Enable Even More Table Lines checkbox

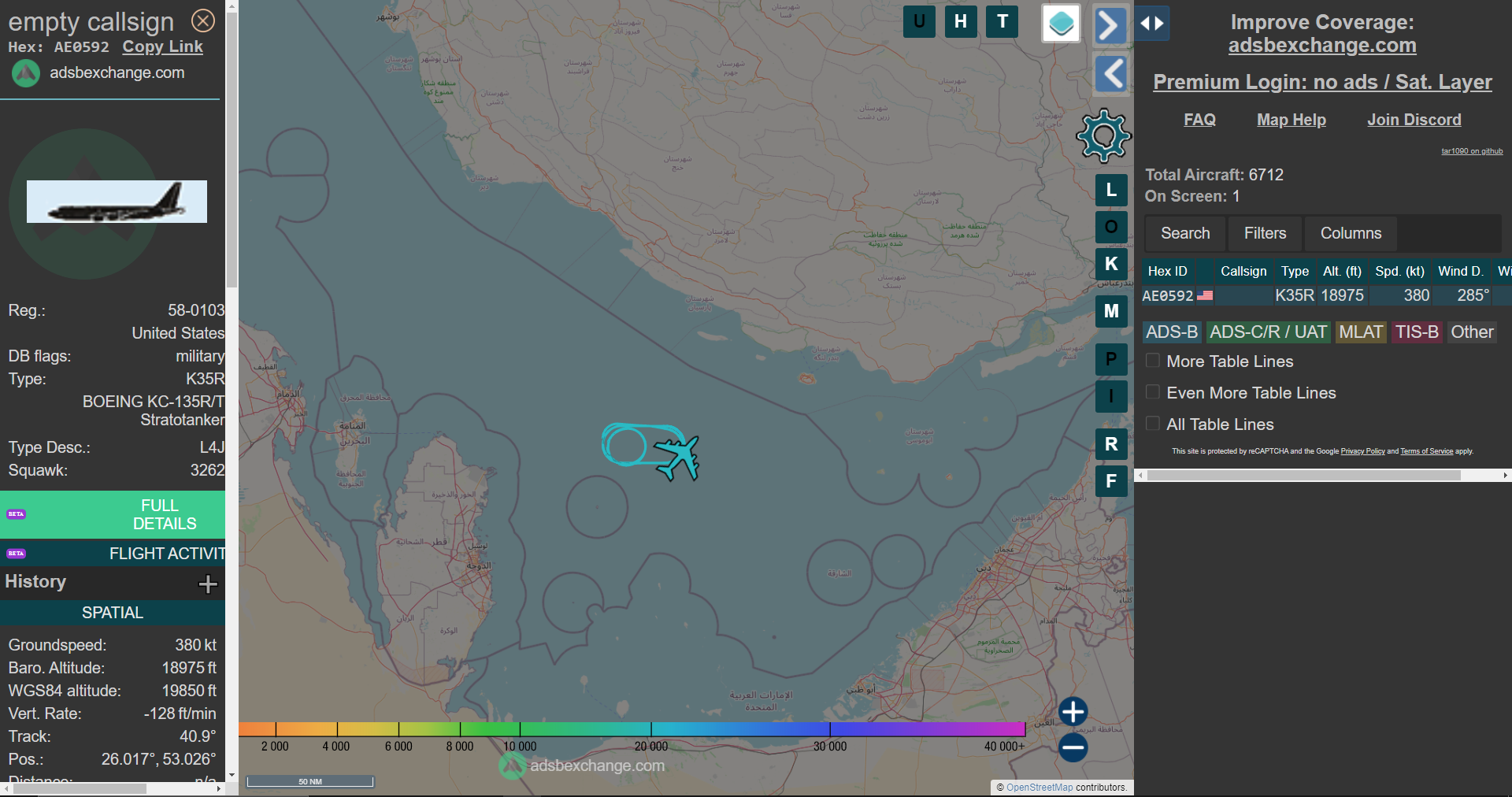[1153, 392]
